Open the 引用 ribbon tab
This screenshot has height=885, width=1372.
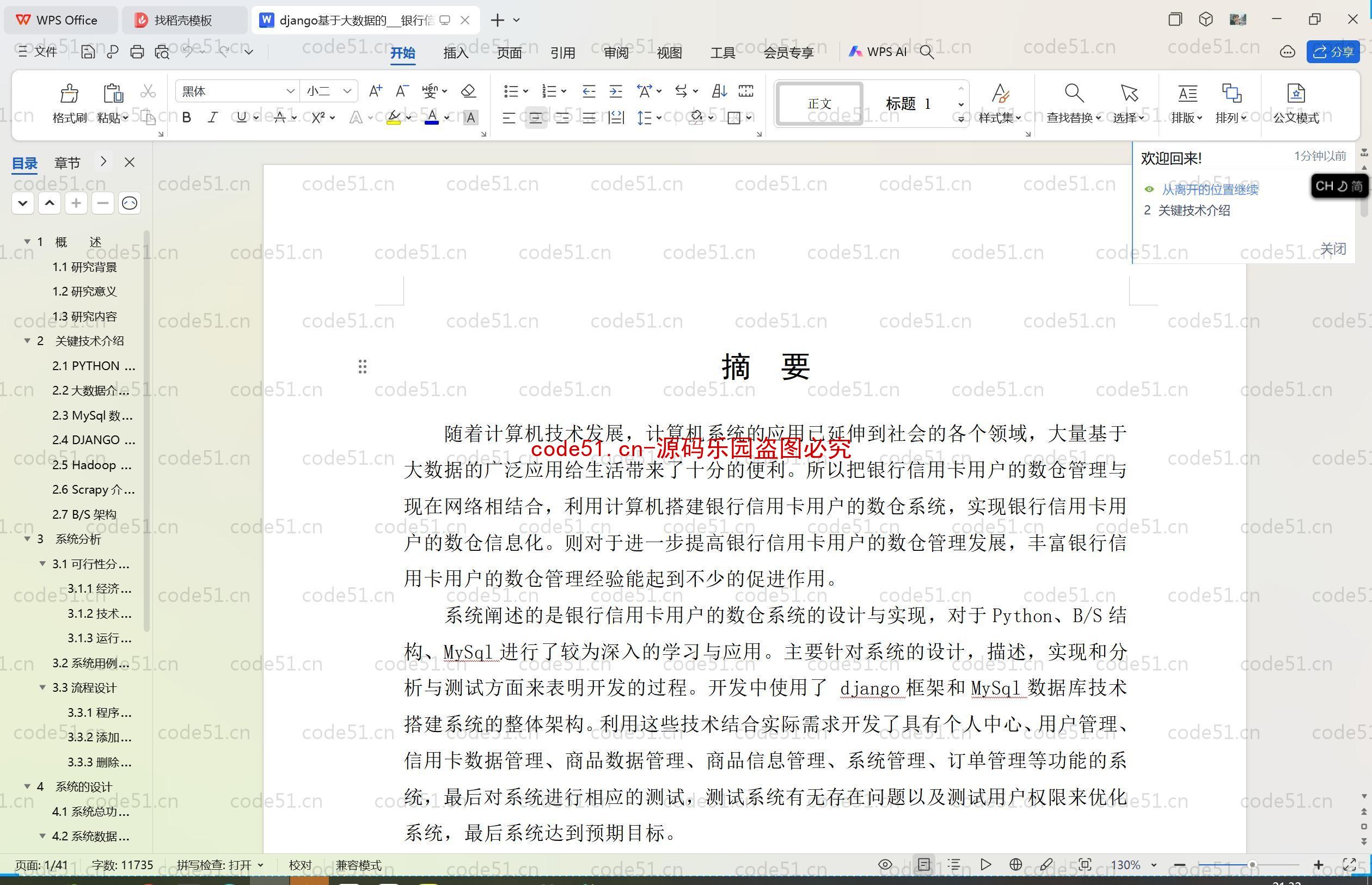pyautogui.click(x=563, y=52)
